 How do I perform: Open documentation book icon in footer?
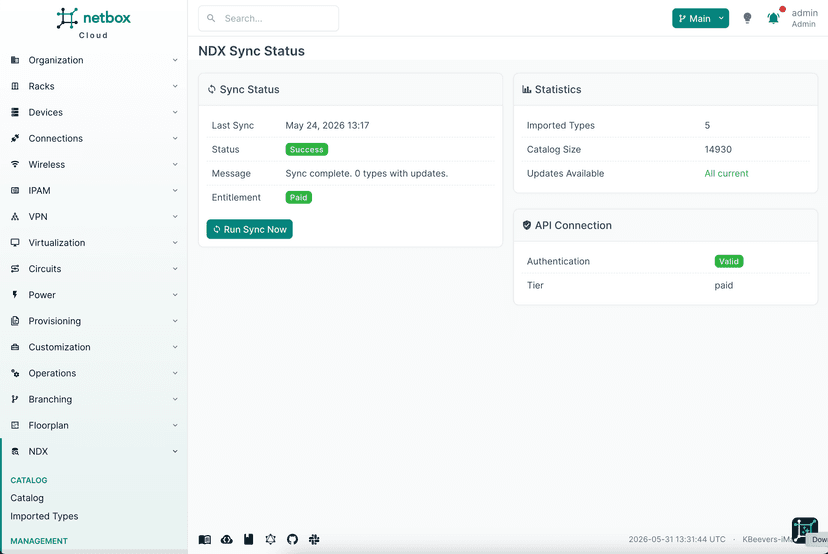(x=205, y=539)
